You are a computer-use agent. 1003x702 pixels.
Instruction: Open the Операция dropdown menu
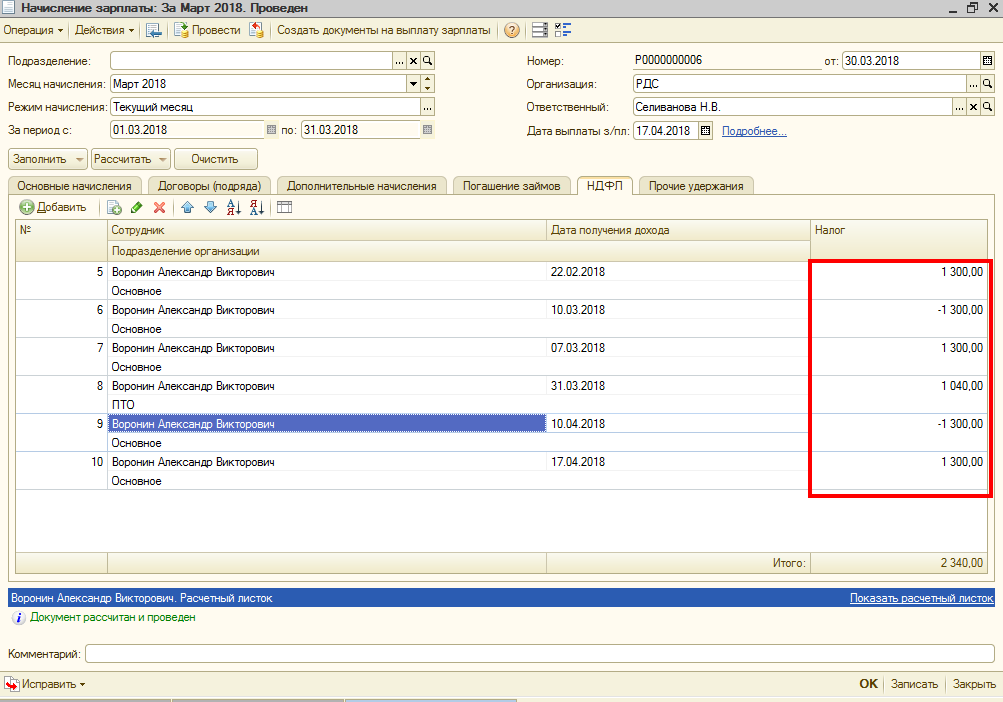coord(33,30)
